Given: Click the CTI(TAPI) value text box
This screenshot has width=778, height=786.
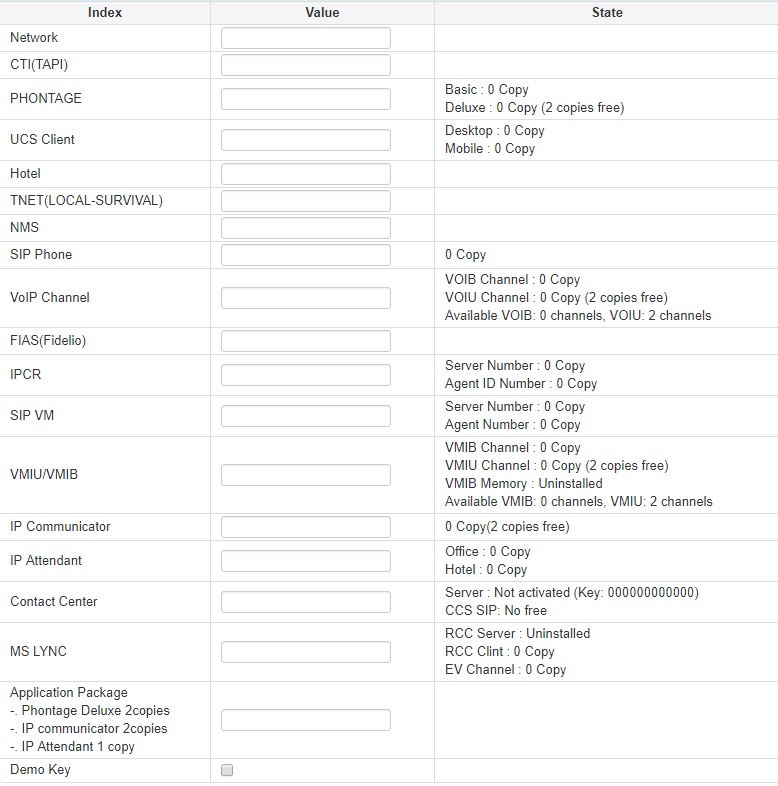Looking at the screenshot, I should pos(305,65).
